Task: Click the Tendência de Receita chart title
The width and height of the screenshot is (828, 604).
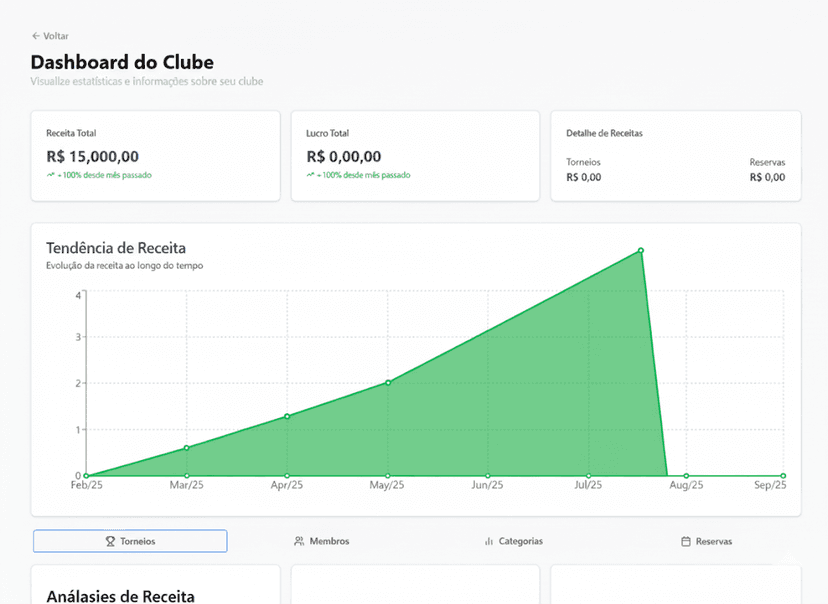Action: (x=116, y=248)
